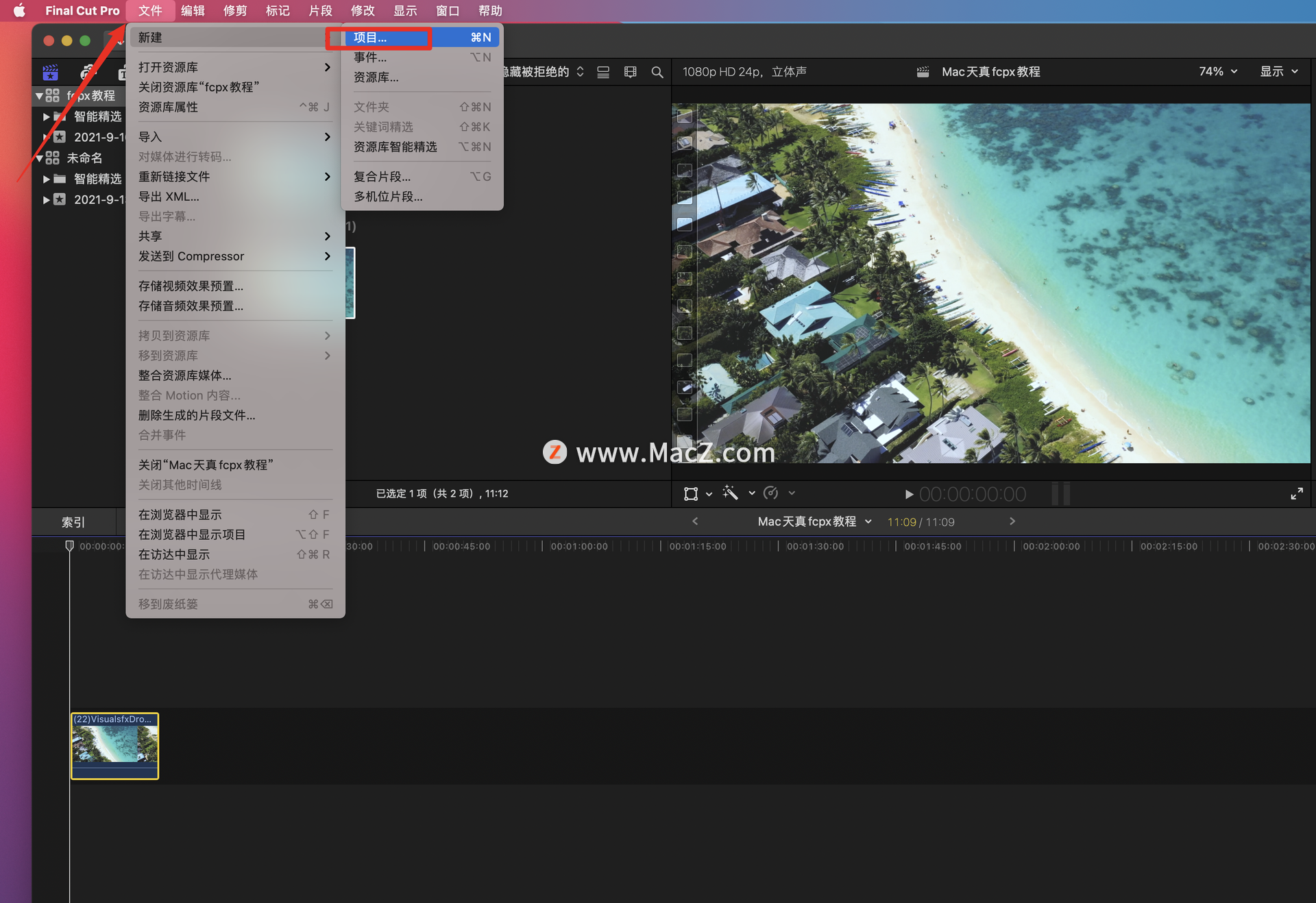
Task: Open the clip filter dropdown 隐藏被拒绝的
Action: [x=543, y=71]
